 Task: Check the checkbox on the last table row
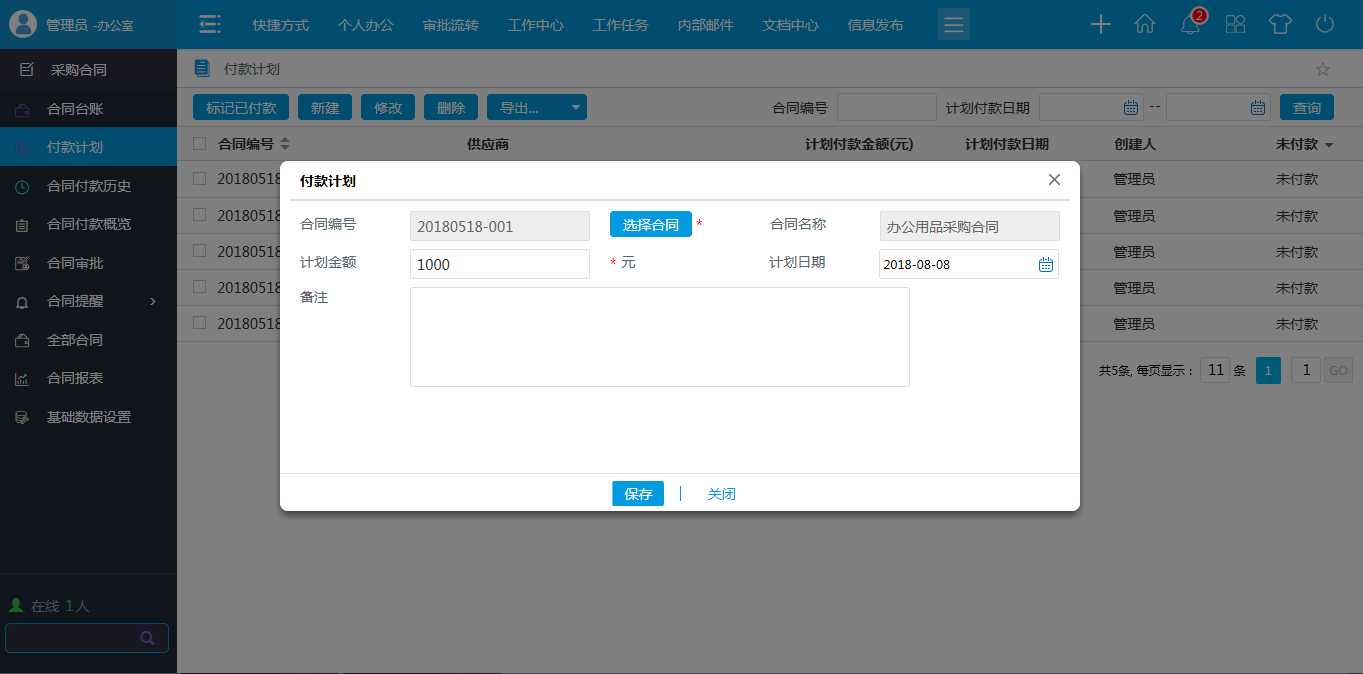198,323
